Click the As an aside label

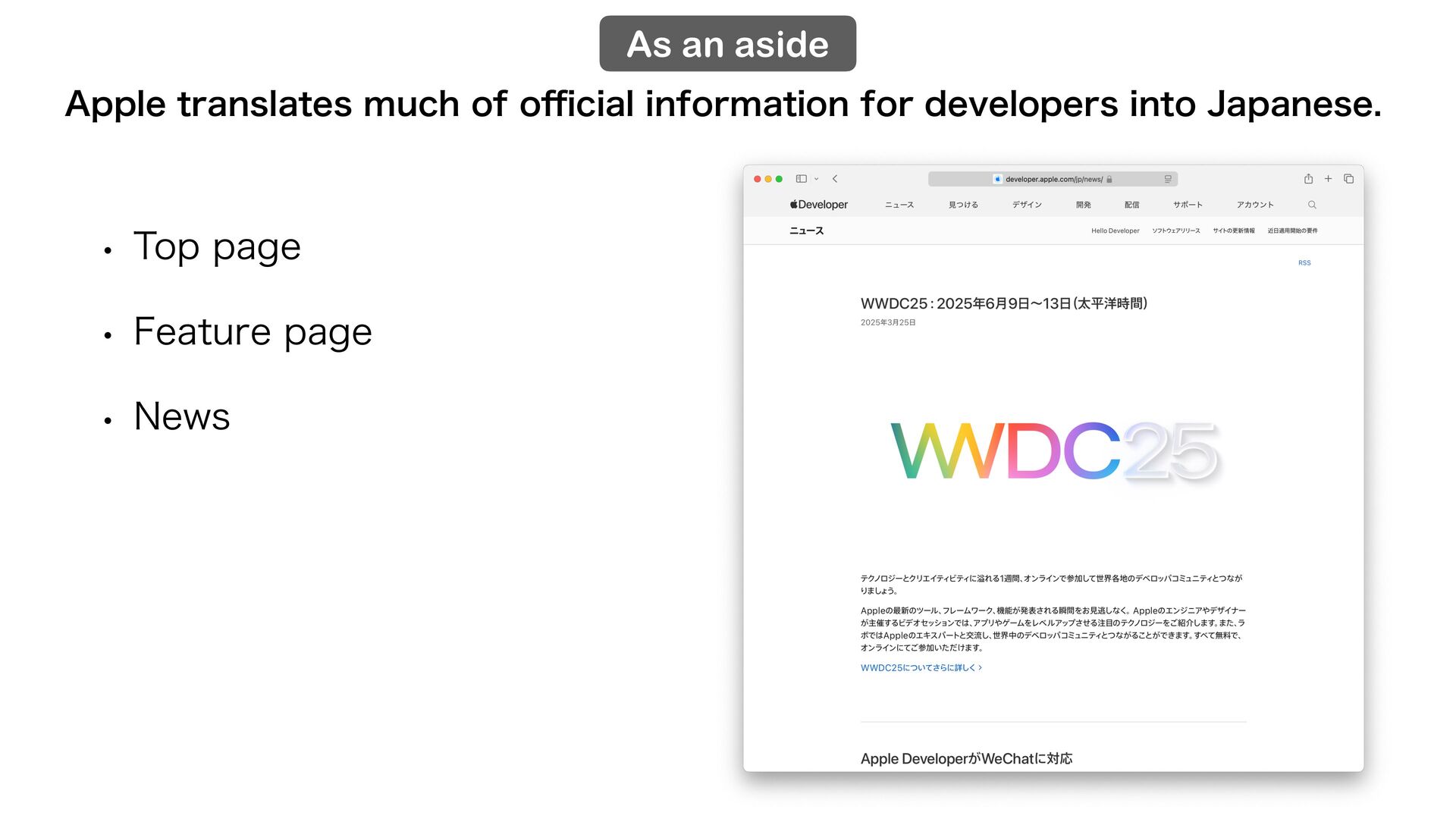pyautogui.click(x=727, y=44)
